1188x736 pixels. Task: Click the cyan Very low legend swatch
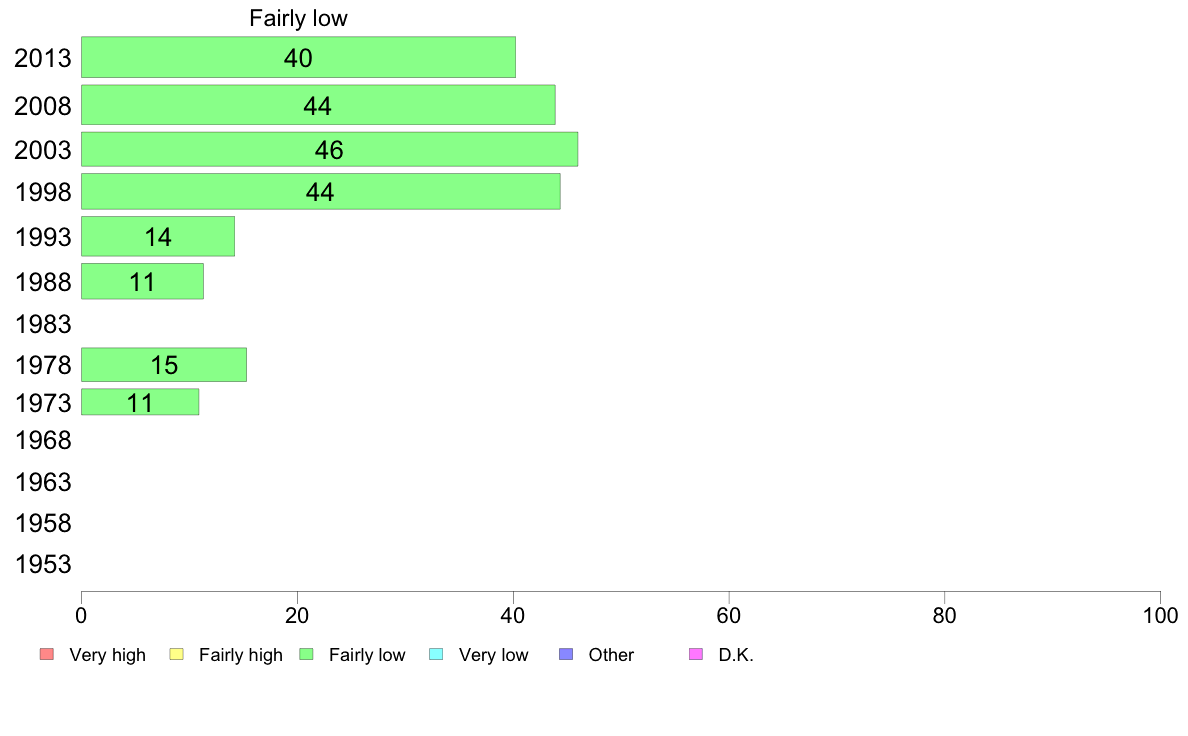pyautogui.click(x=436, y=654)
